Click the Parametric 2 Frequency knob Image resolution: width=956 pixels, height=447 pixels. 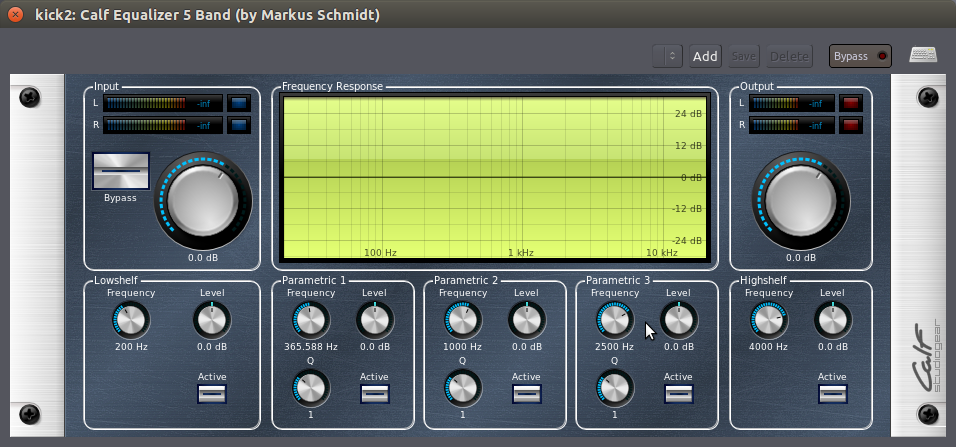(x=463, y=320)
